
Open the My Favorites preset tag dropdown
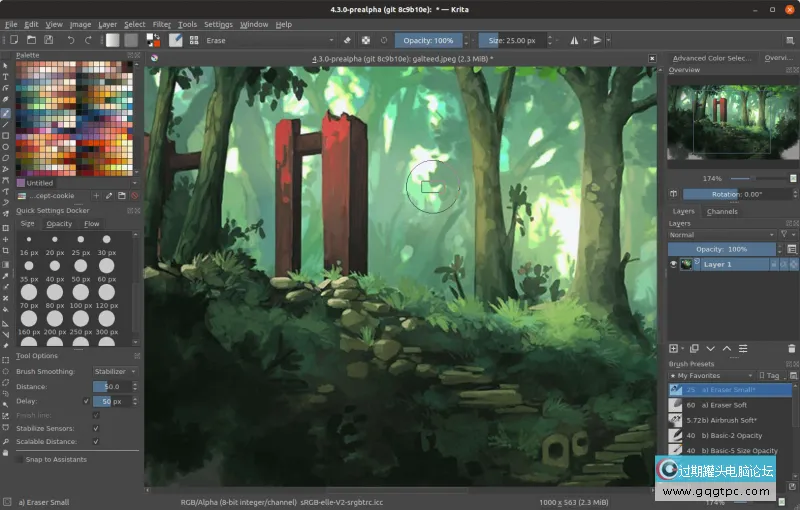coord(710,375)
